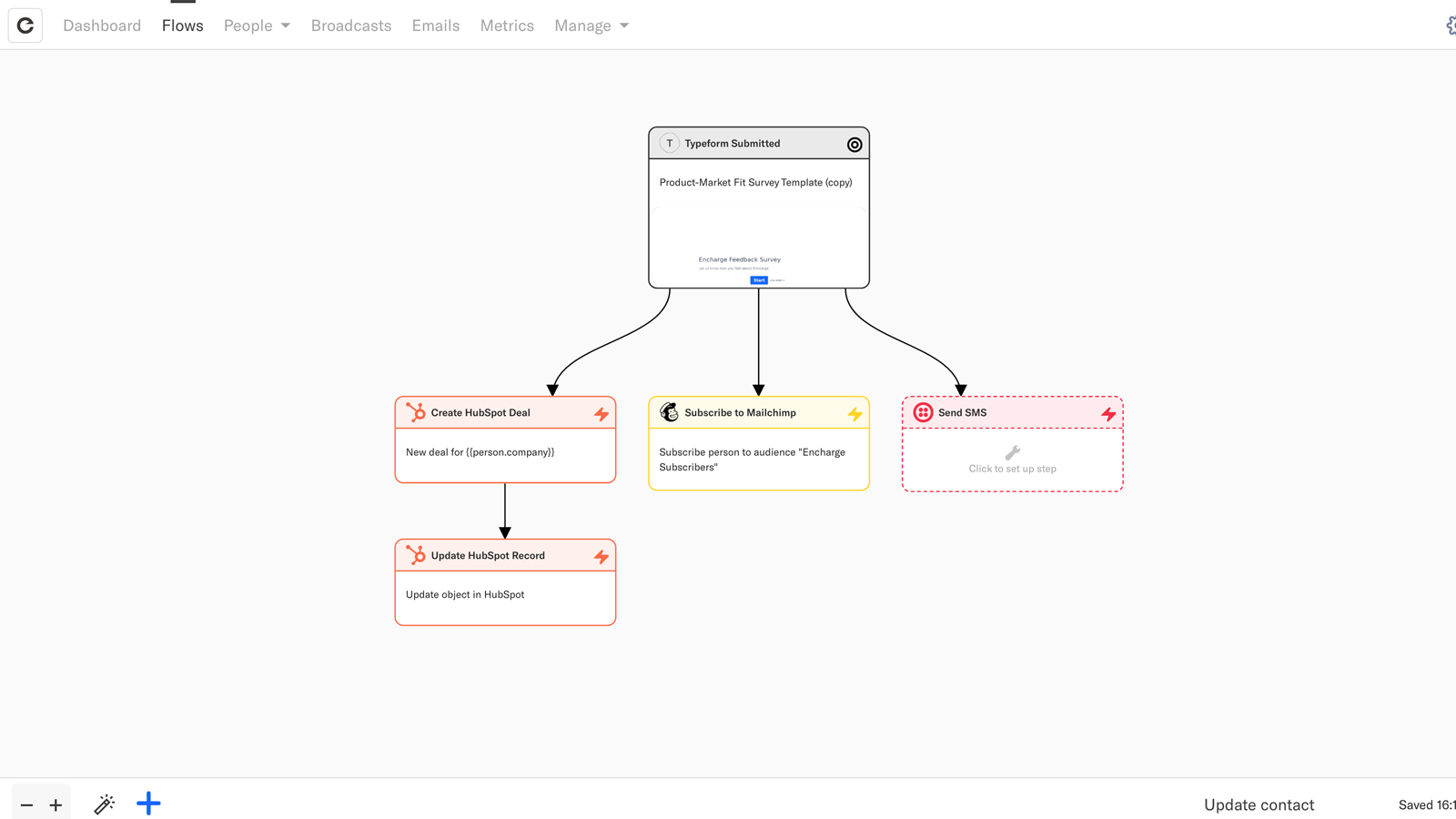Screen dimensions: 1456x819
Task: Zoom in with the plus button
Action: pyautogui.click(x=56, y=805)
